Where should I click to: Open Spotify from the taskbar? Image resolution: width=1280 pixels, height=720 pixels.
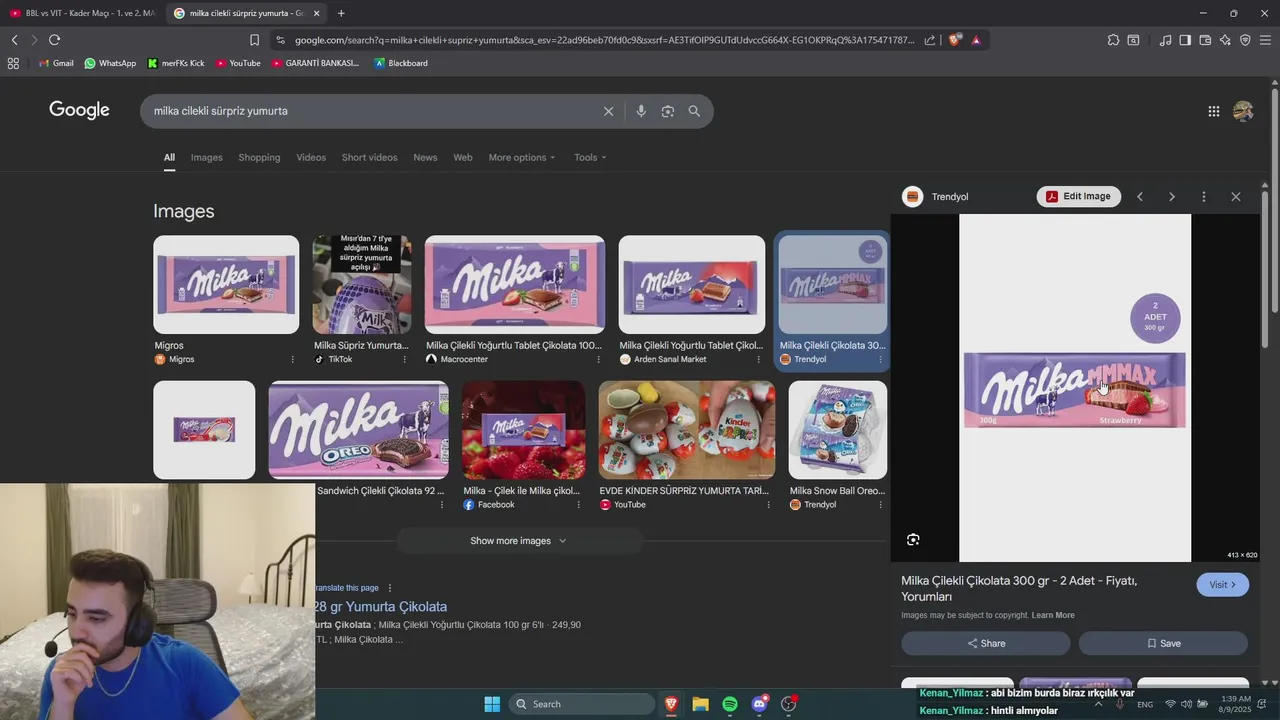(730, 704)
